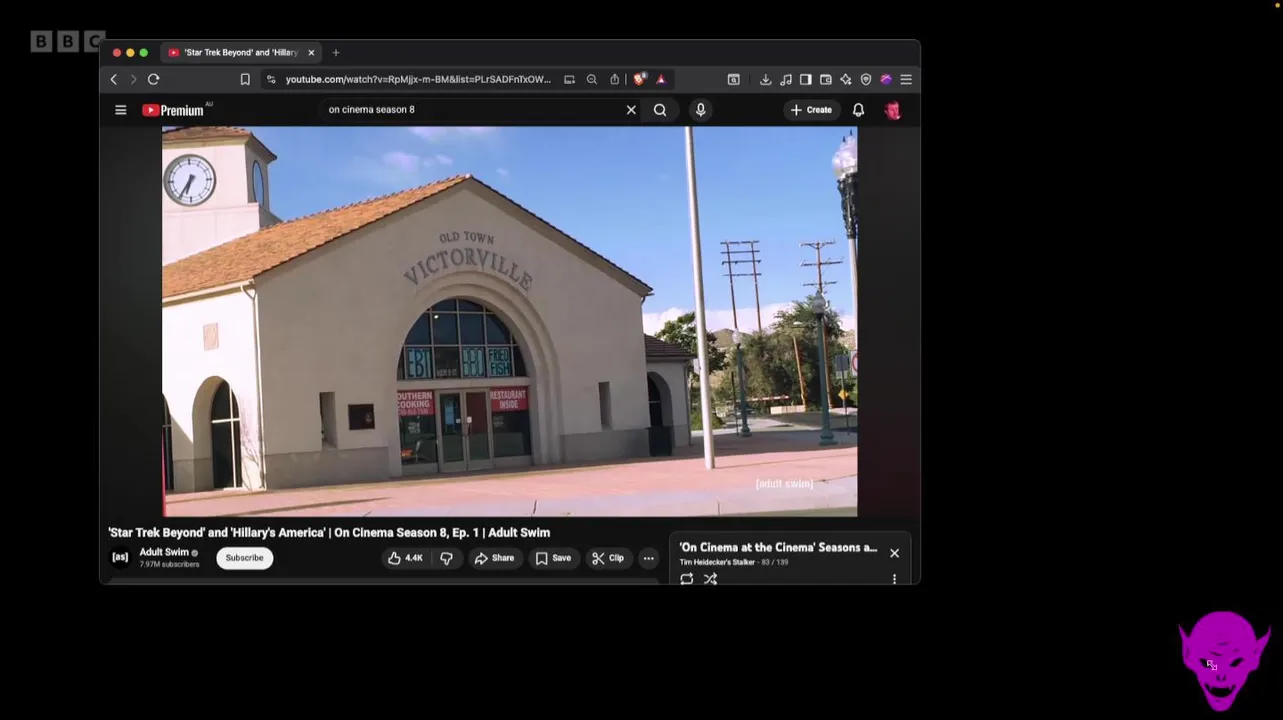Open the Adult Swim channel name
The width and height of the screenshot is (1283, 720).
[x=164, y=552]
